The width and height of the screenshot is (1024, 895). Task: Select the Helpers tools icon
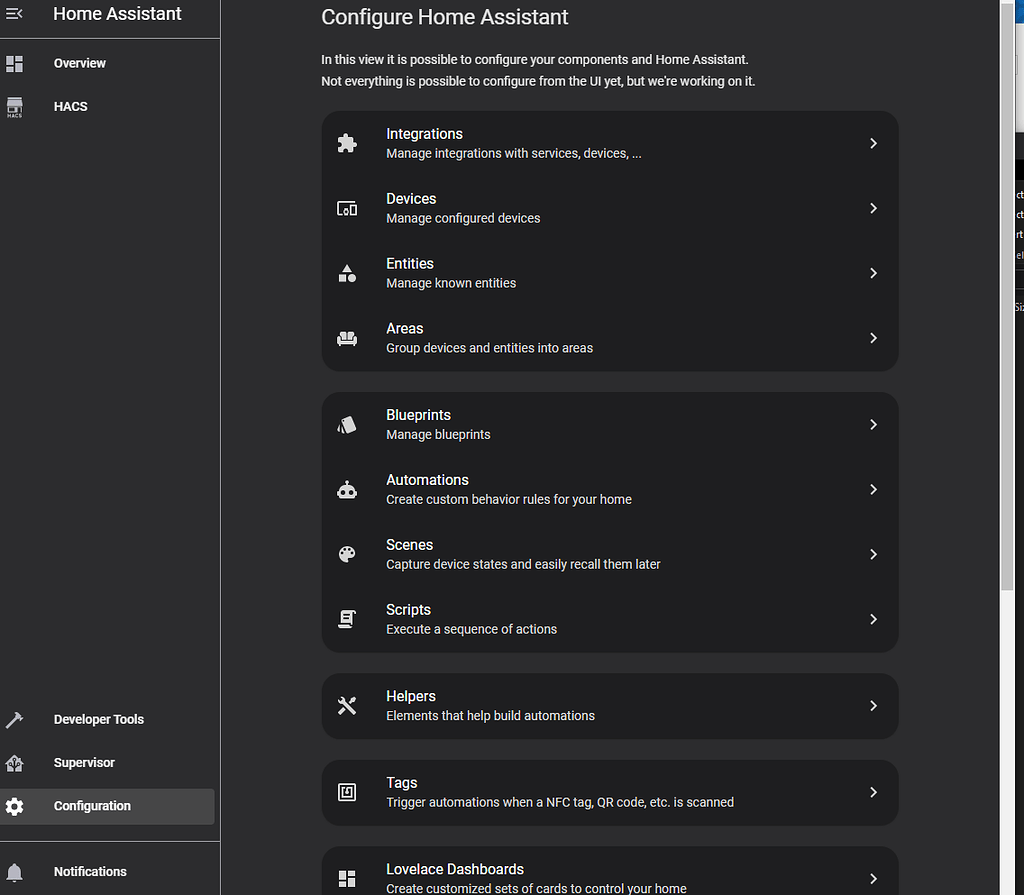click(346, 706)
